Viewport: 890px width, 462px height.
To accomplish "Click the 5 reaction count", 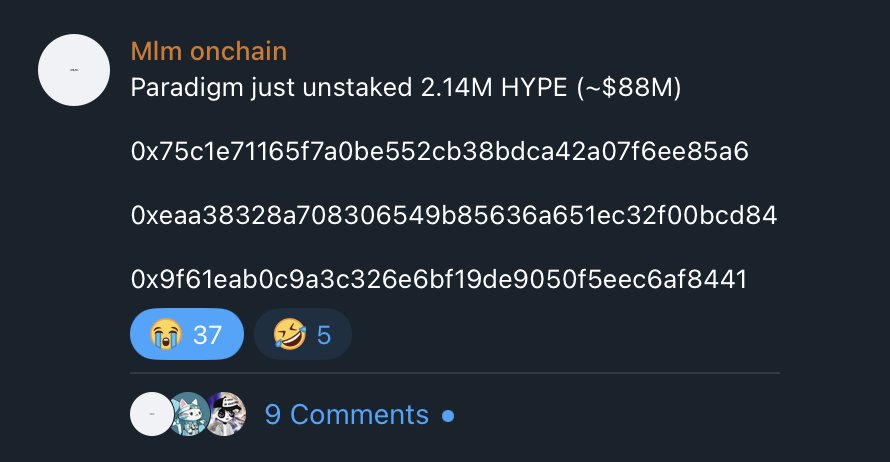I will (323, 334).
